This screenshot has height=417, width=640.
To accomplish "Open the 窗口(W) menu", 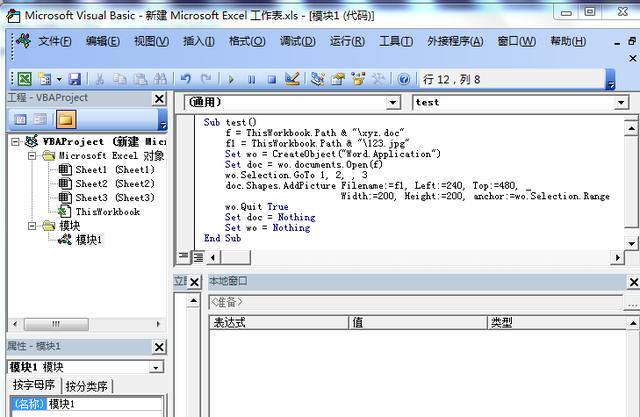I will tap(517, 41).
